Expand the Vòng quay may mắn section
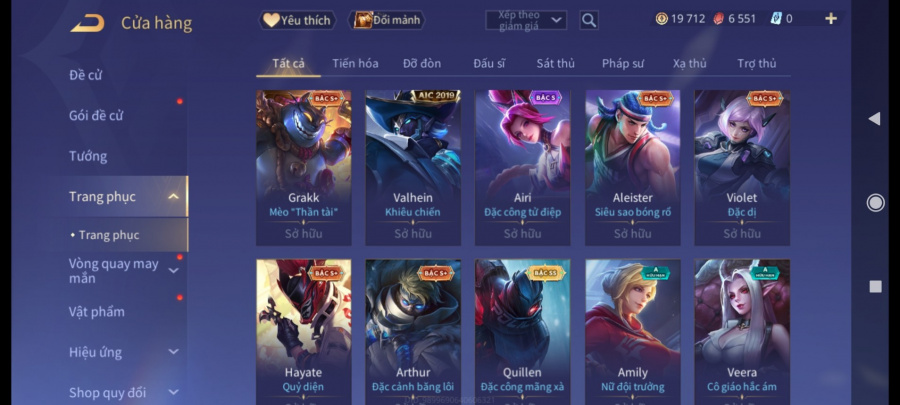The image size is (900, 405). click(x=173, y=270)
